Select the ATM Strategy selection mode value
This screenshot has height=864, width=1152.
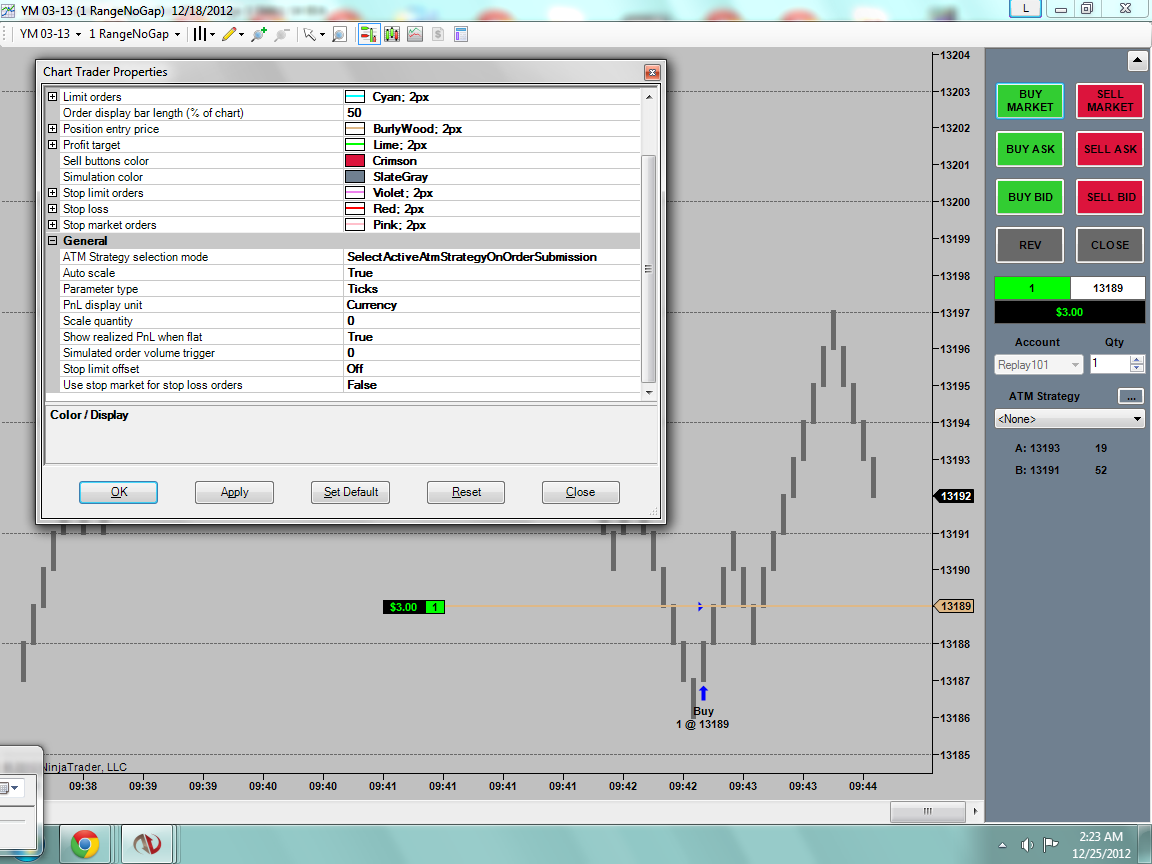(x=492, y=257)
